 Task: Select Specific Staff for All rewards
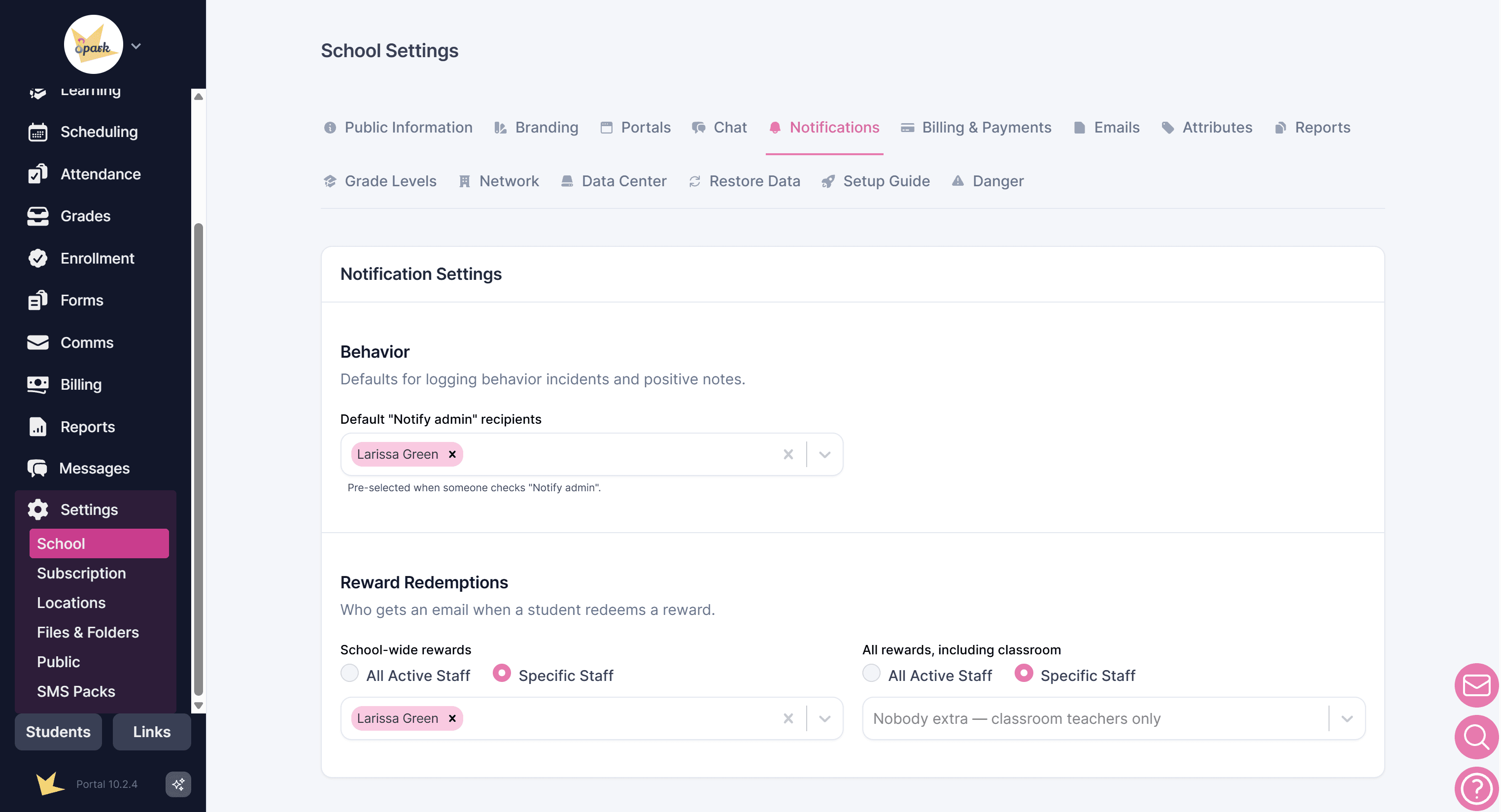[1024, 674]
